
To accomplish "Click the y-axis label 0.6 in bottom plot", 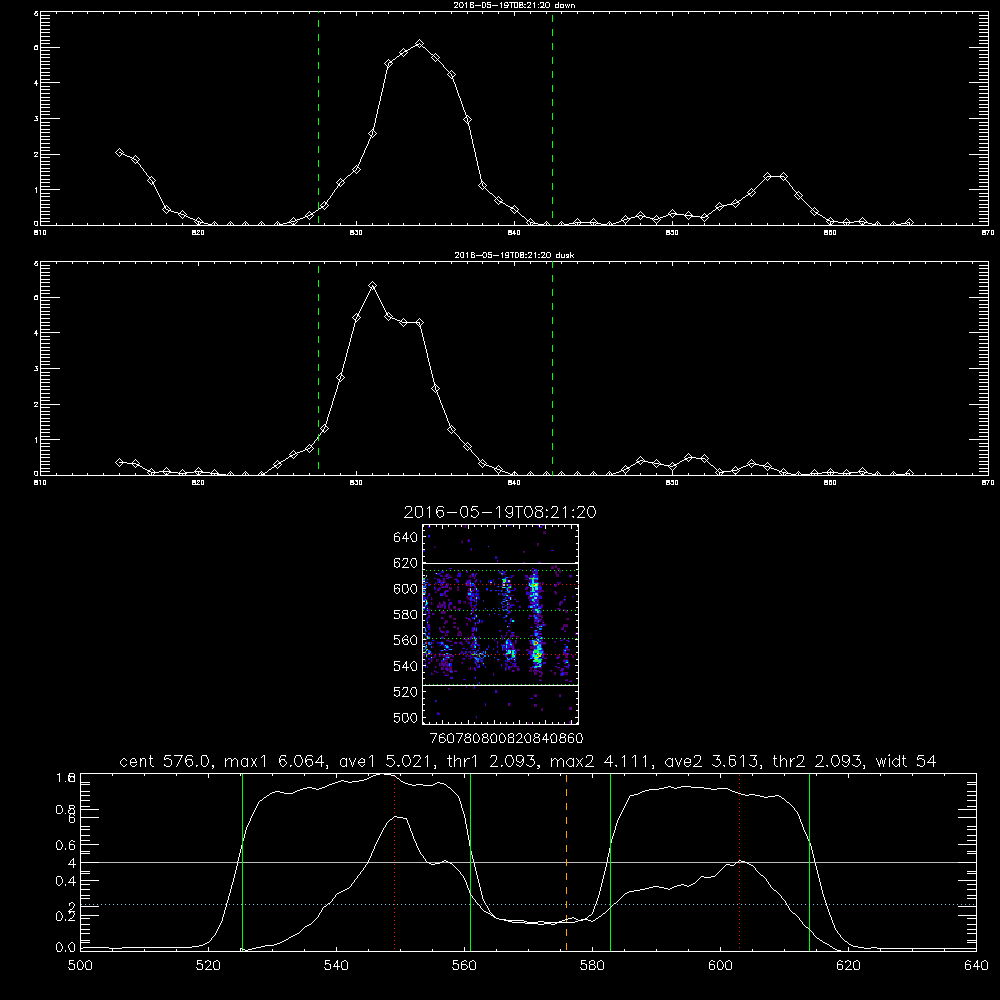I will [66, 845].
